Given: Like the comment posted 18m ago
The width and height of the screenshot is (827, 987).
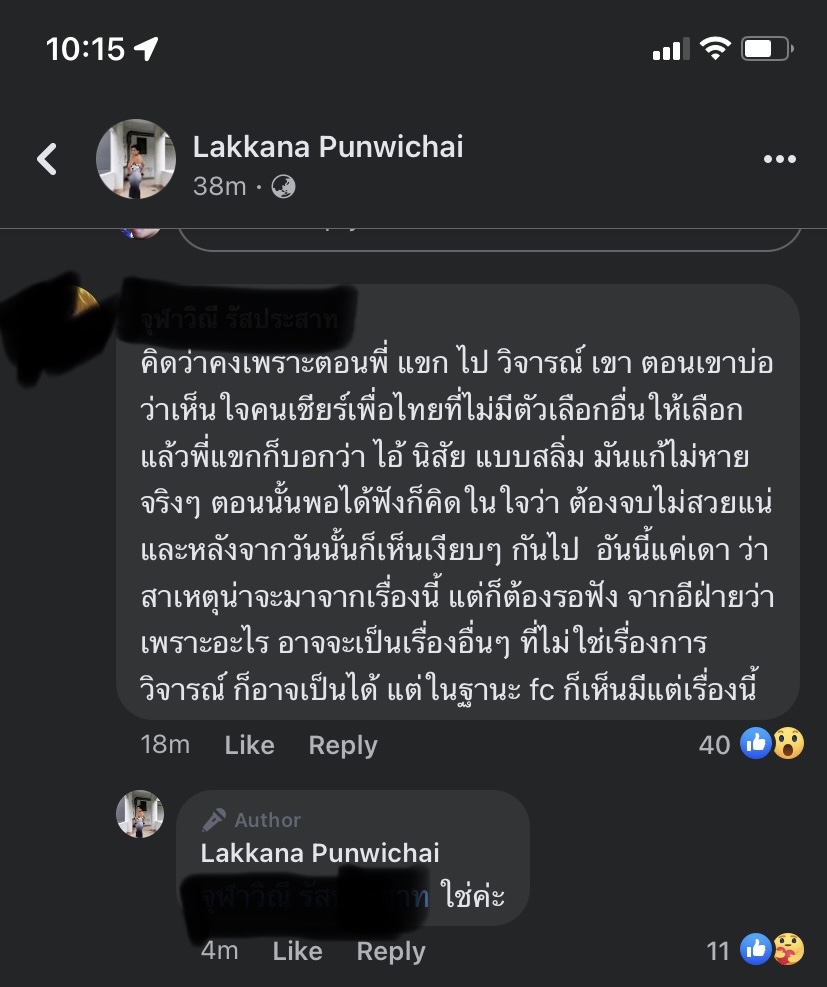Looking at the screenshot, I should [249, 745].
